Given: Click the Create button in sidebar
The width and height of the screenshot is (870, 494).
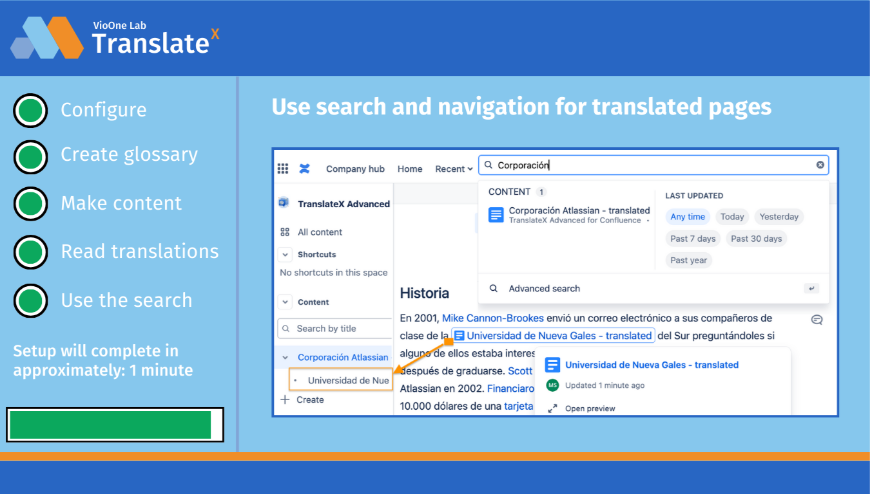Looking at the screenshot, I should [x=310, y=400].
